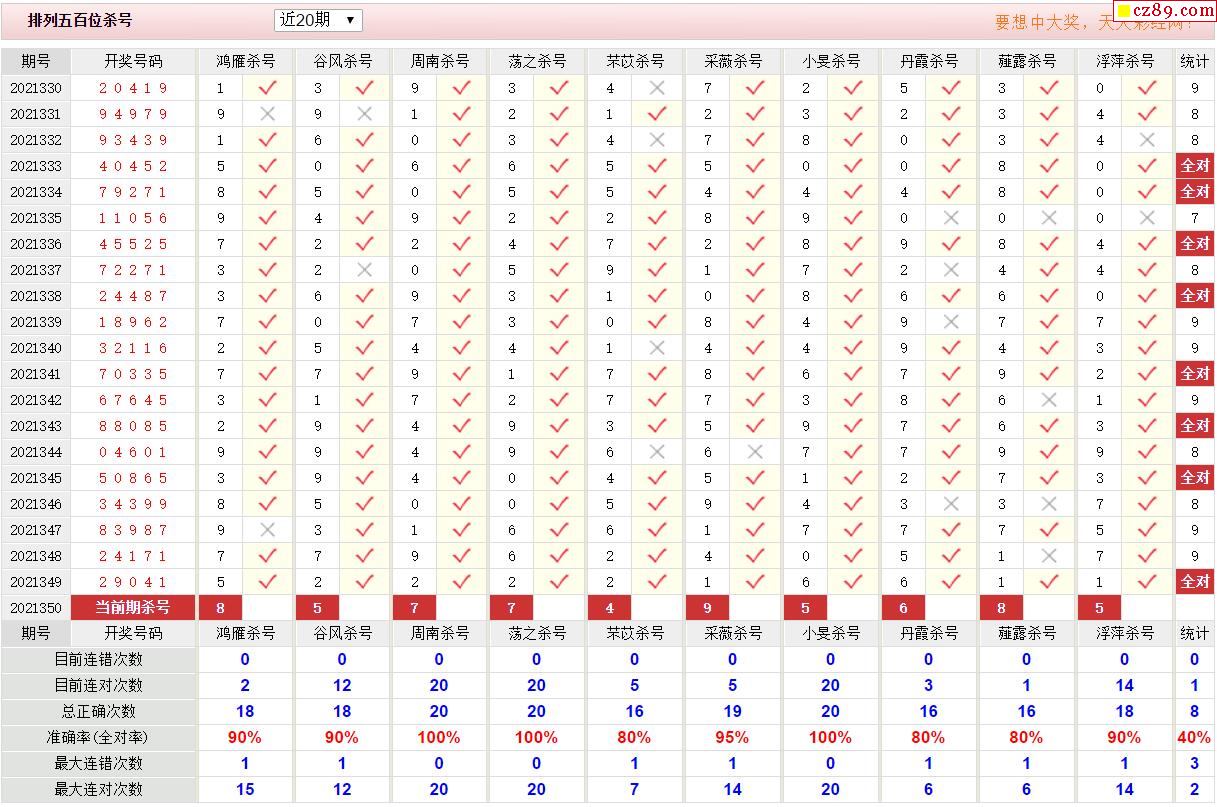1217x807 pixels.
Task: Click the X mark for 薤露杀号 in row 2021342
Action: click(x=1049, y=400)
